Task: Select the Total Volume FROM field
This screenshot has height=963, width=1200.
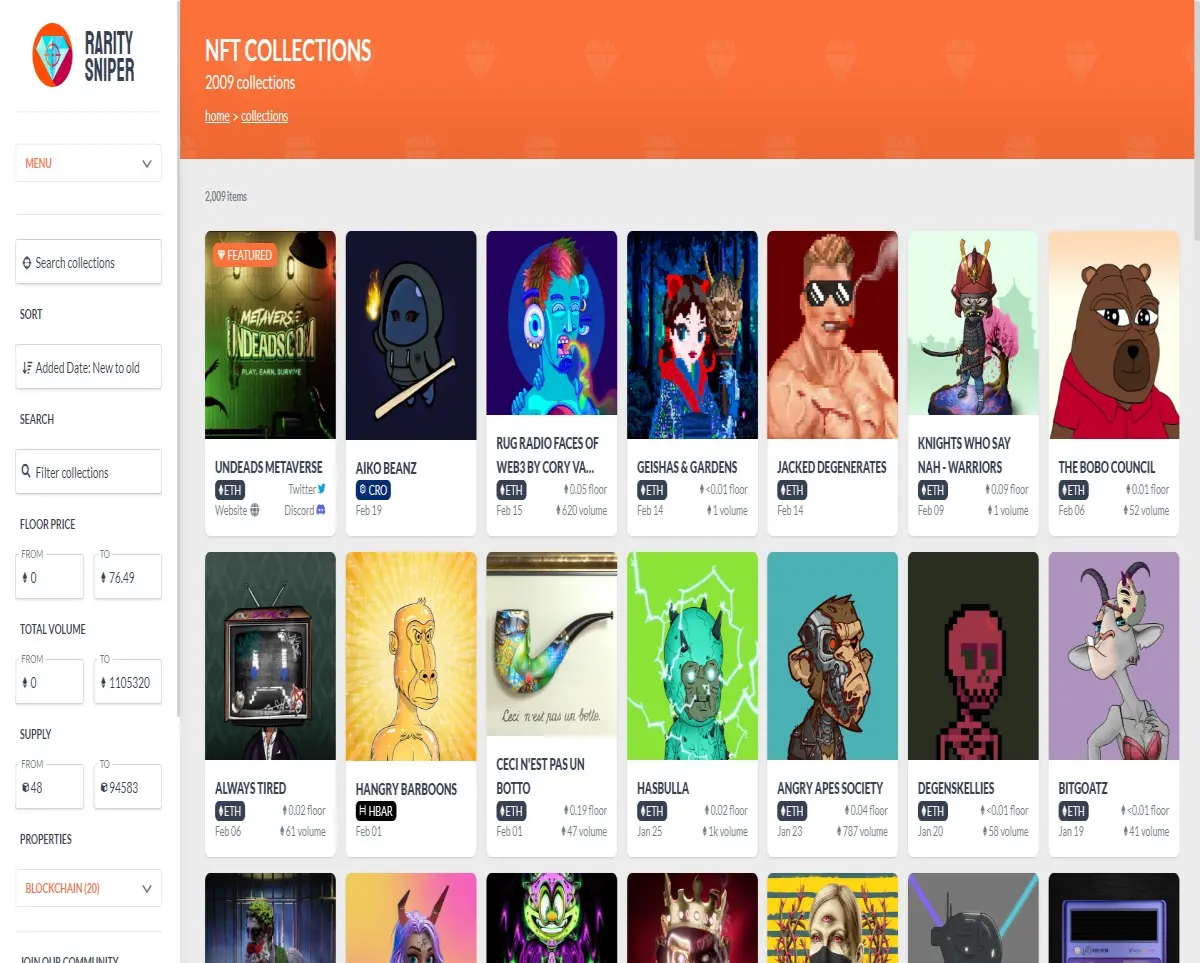Action: coord(49,680)
